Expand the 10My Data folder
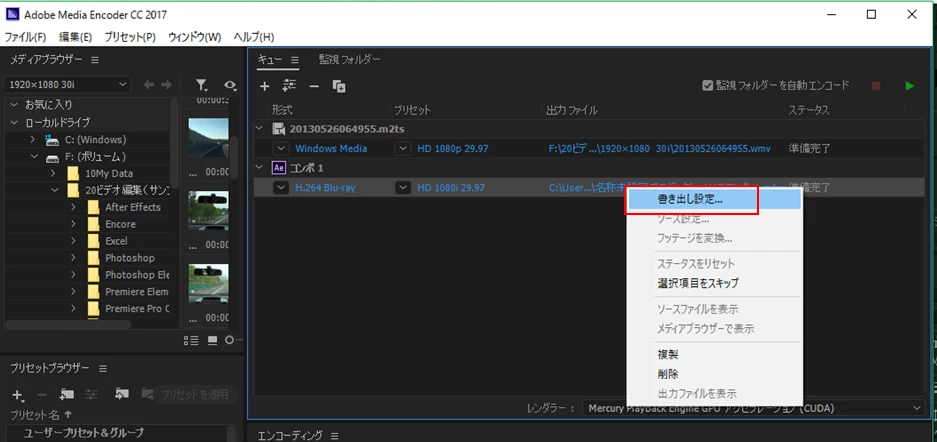Image resolution: width=937 pixels, height=442 pixels. [53, 174]
